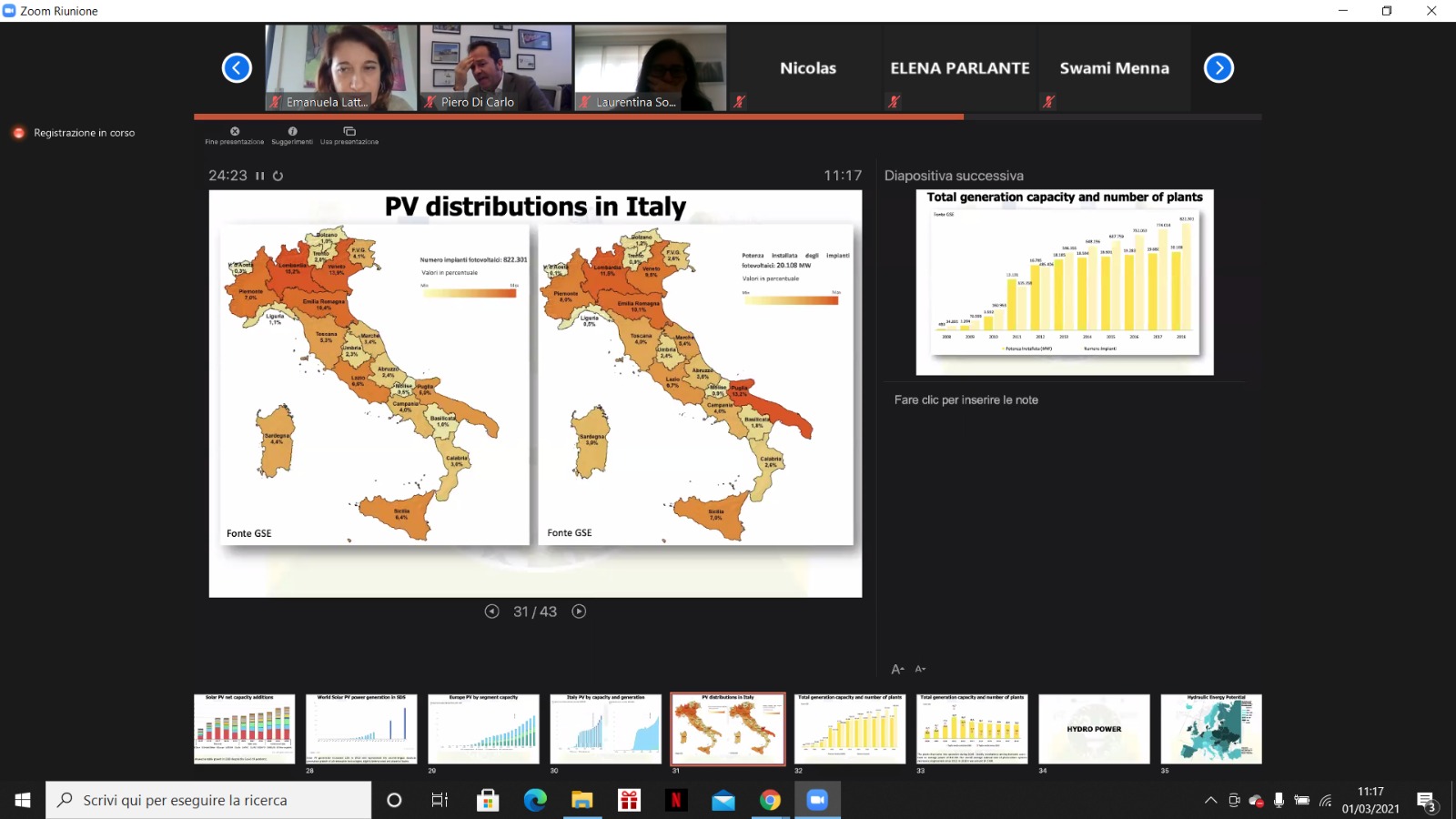
Task: Expand hidden system tray icons
Action: click(x=1210, y=800)
